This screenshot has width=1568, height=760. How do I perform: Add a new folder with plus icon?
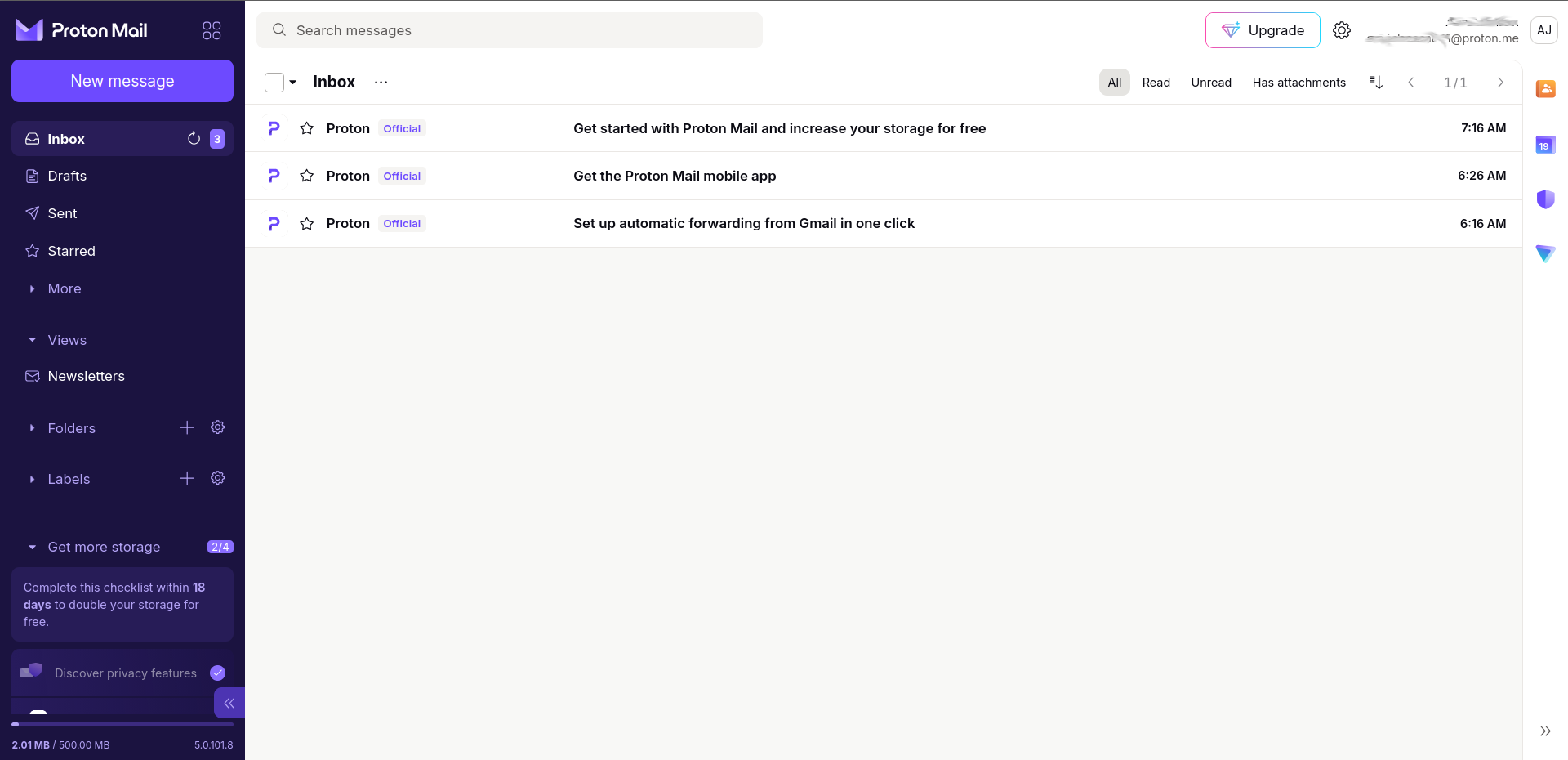pyautogui.click(x=187, y=427)
